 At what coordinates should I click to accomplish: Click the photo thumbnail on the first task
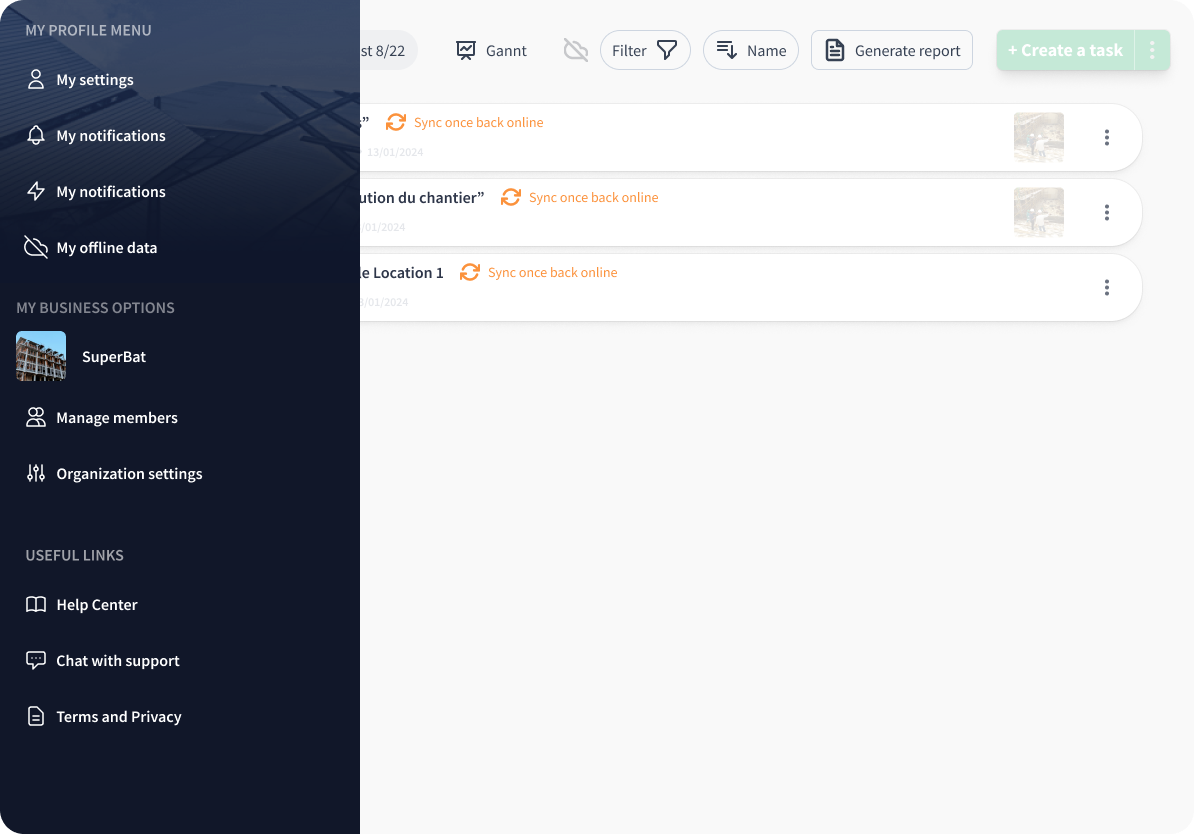coord(1038,137)
